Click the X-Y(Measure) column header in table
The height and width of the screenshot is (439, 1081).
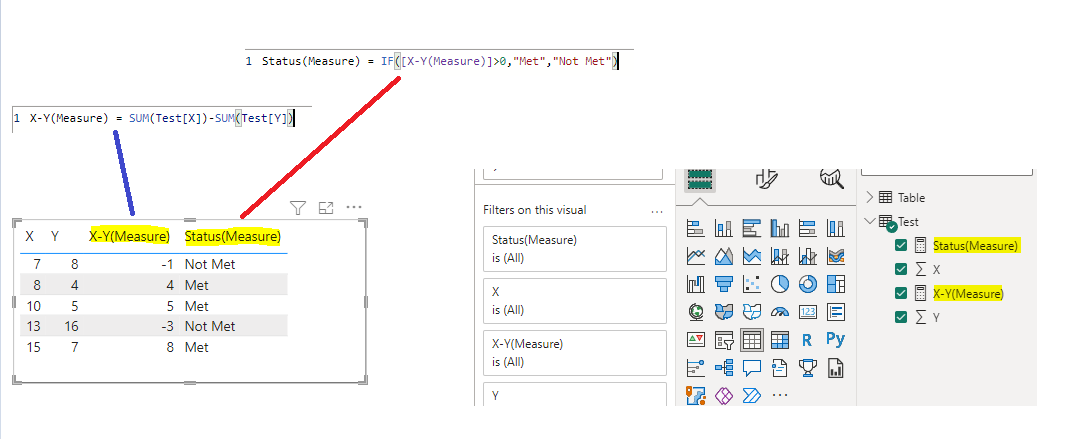click(x=130, y=236)
